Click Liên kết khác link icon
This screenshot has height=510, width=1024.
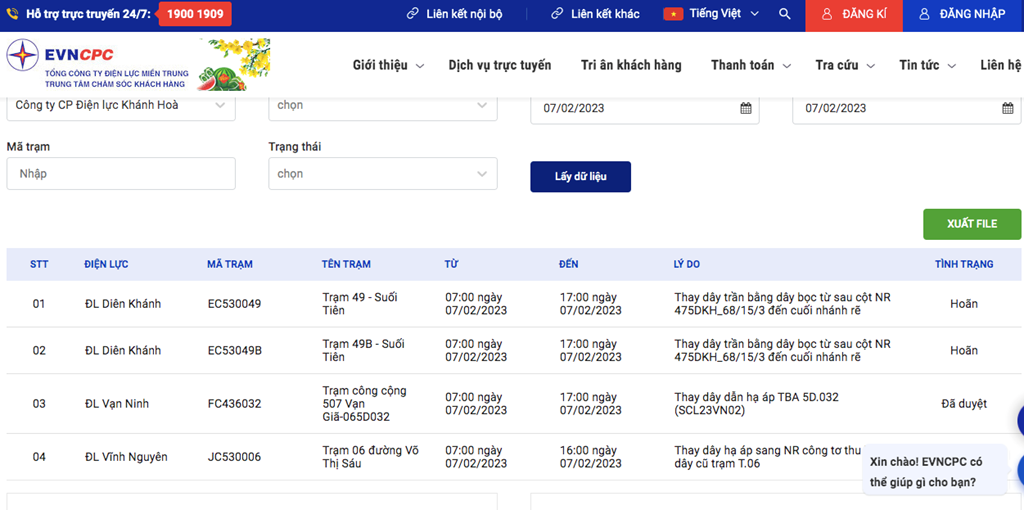click(x=557, y=15)
